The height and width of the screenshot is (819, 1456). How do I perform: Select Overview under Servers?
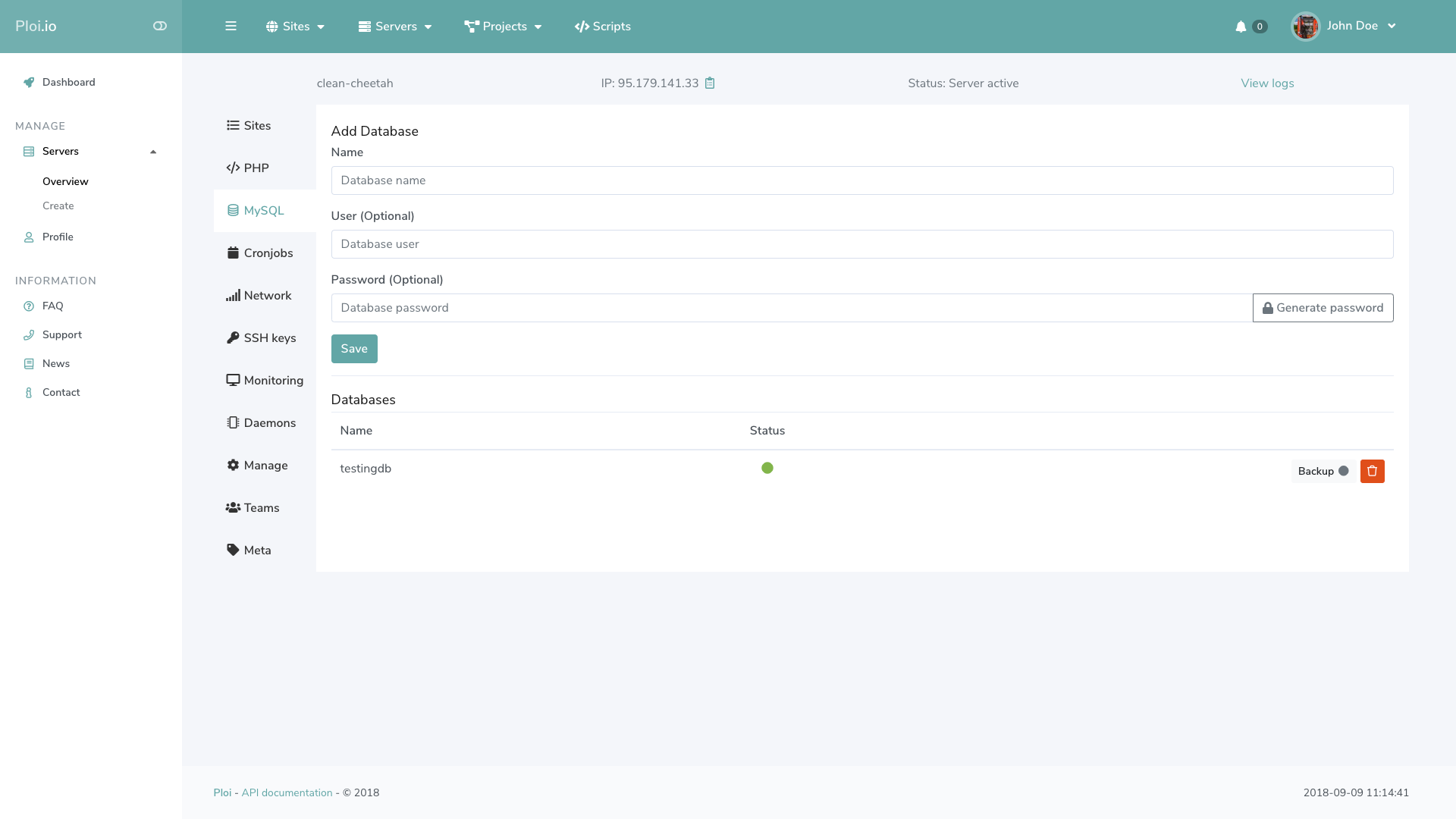point(65,181)
